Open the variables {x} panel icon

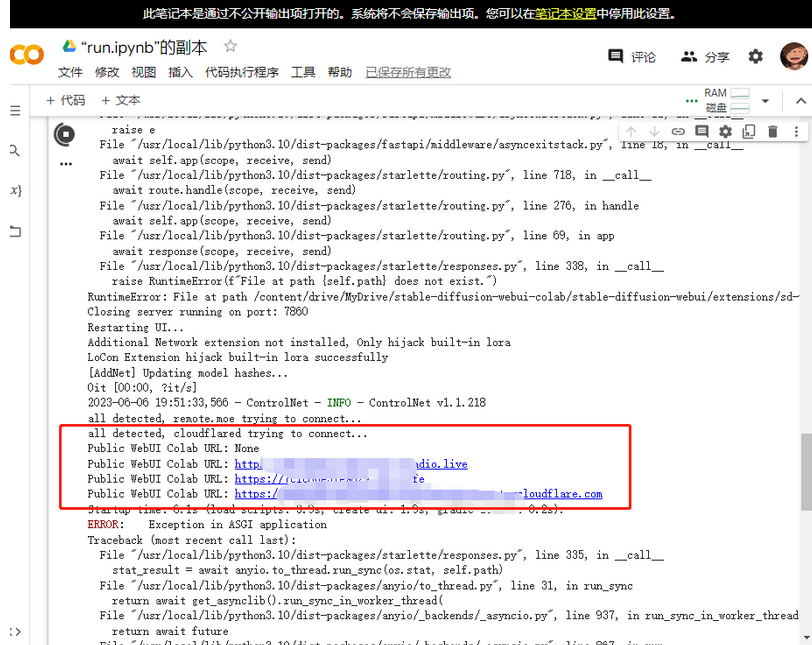[x=16, y=190]
